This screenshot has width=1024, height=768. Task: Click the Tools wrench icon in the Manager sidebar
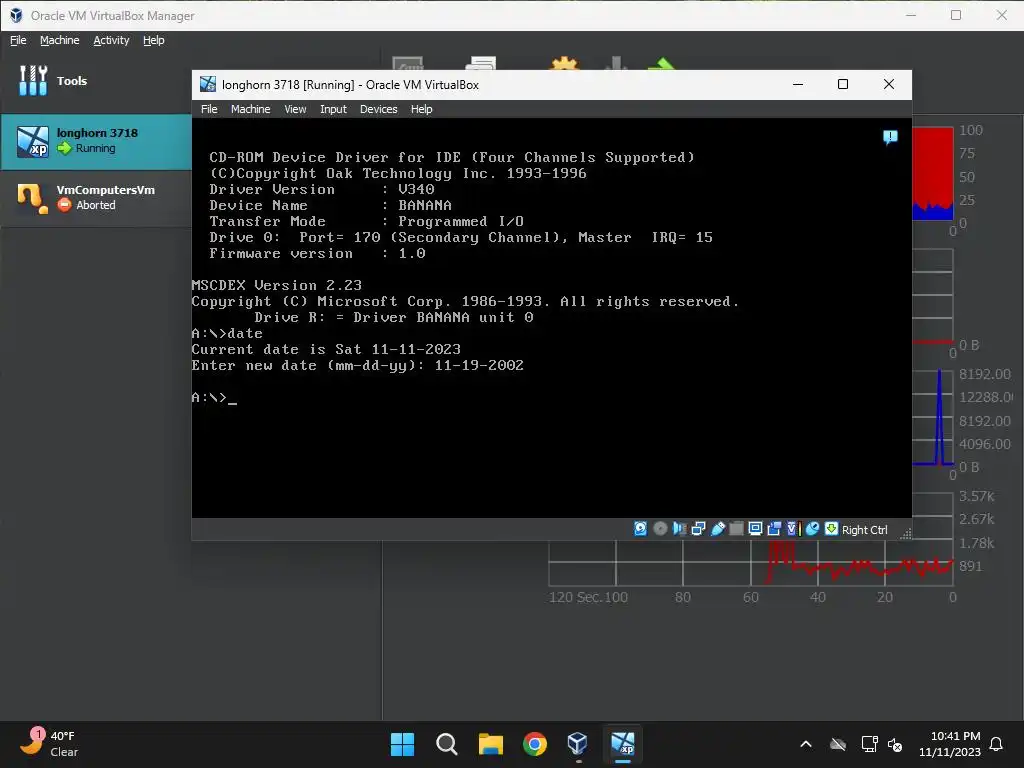point(33,80)
